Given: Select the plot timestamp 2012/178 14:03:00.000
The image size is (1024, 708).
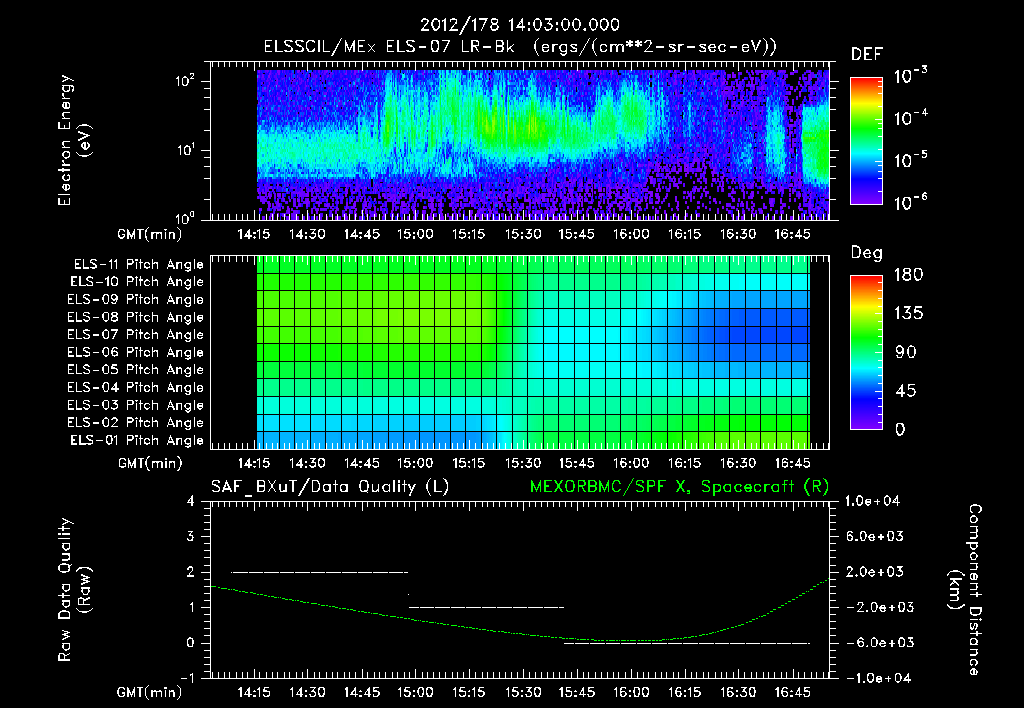Looking at the screenshot, I should click(x=520, y=25).
